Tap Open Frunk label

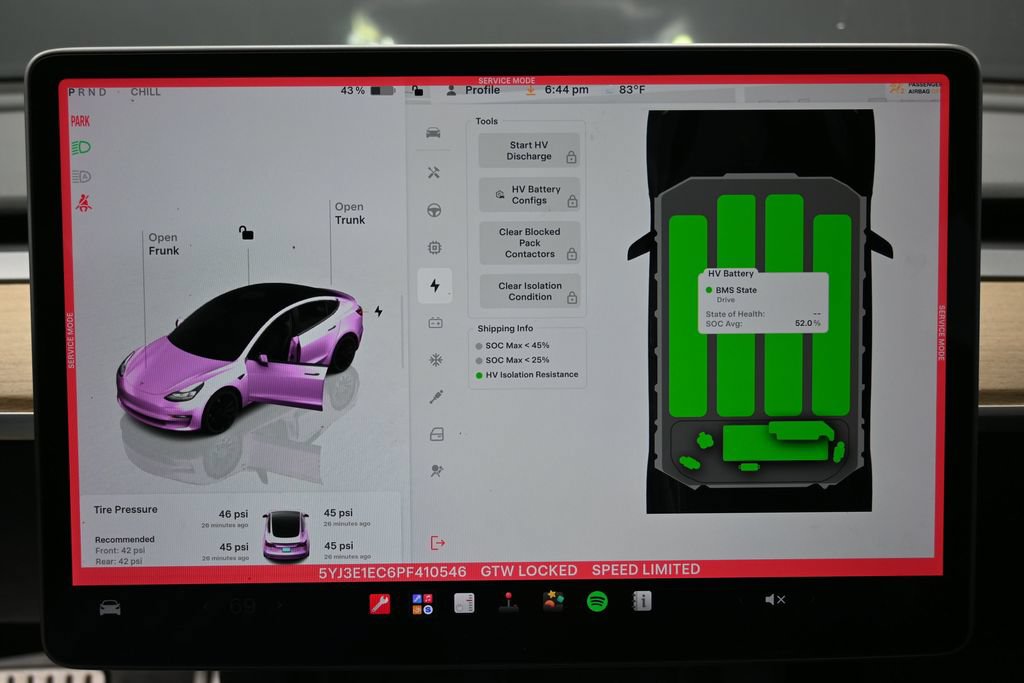point(163,244)
